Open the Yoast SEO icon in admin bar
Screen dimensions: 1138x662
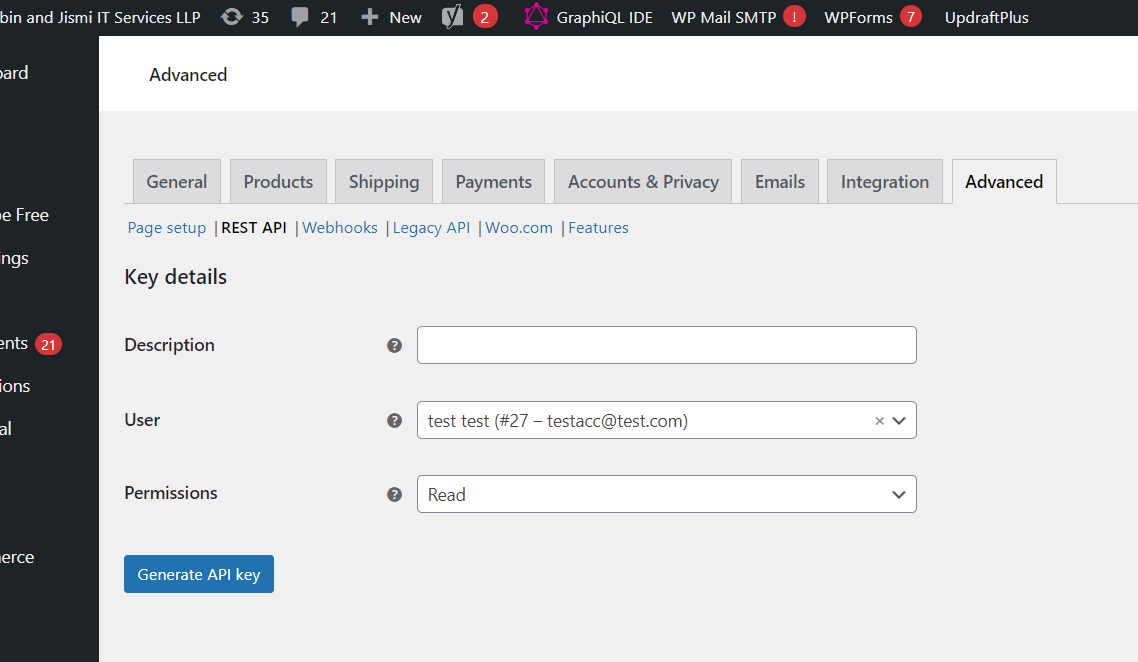[x=453, y=17]
